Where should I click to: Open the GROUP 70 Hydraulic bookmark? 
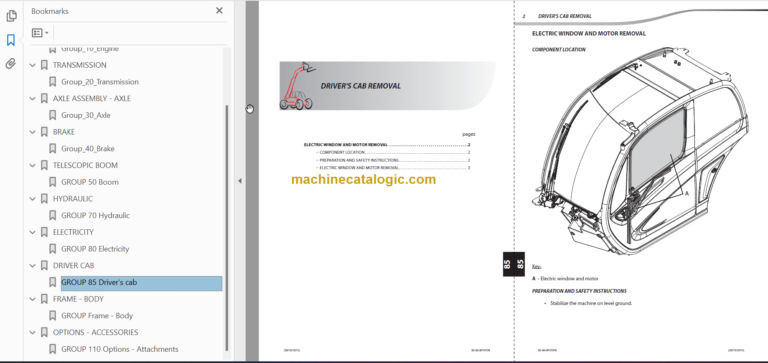[x=96, y=215]
